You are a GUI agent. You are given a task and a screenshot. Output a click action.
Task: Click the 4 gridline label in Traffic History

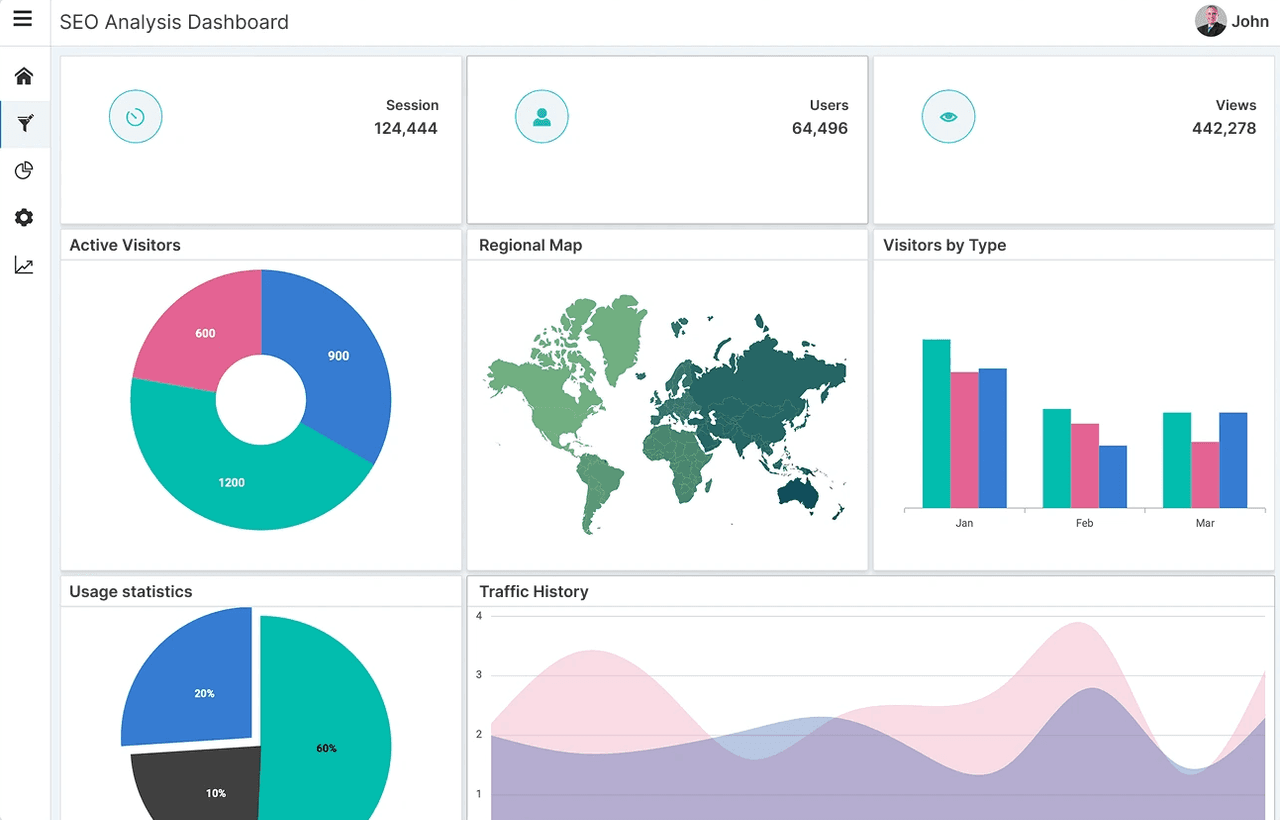tap(479, 616)
